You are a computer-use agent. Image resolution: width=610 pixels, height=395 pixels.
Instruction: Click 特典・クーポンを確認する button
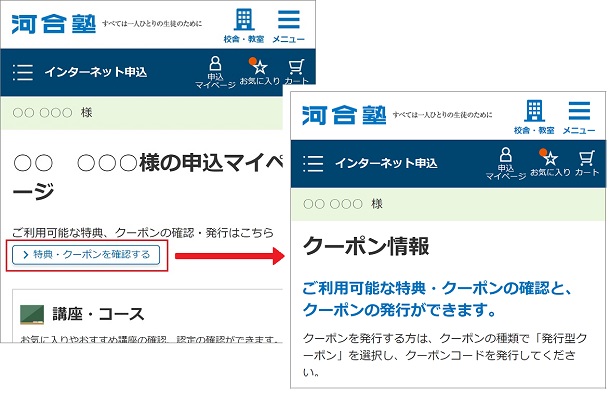(x=86, y=255)
